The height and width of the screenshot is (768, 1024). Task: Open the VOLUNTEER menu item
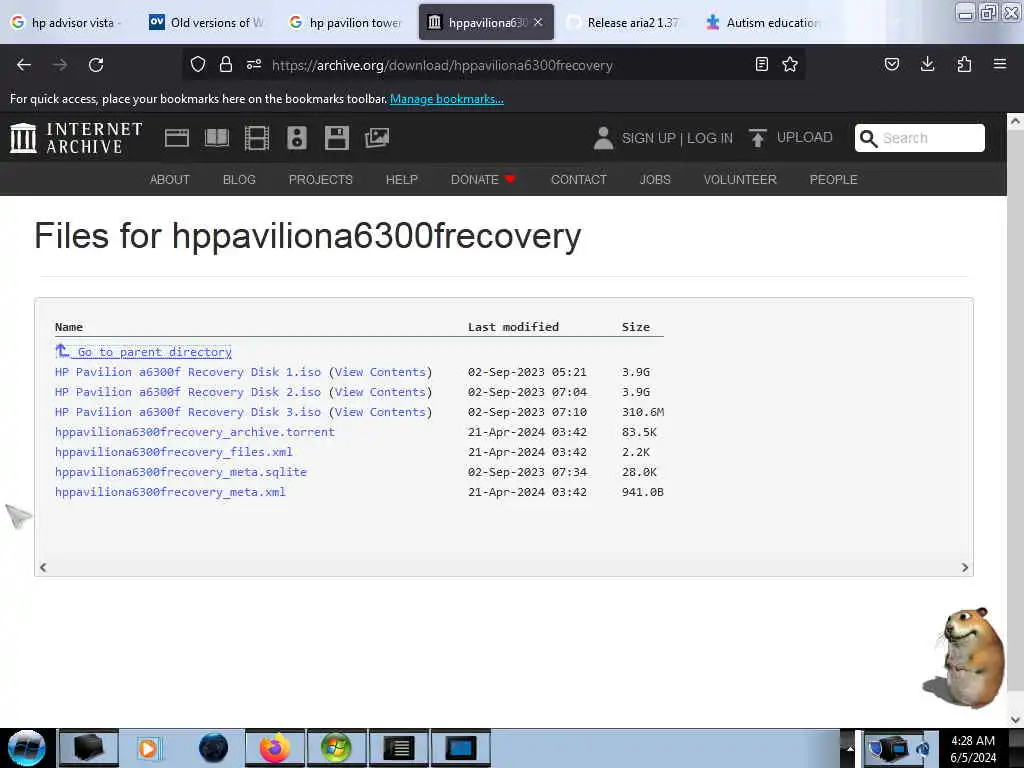click(x=740, y=180)
